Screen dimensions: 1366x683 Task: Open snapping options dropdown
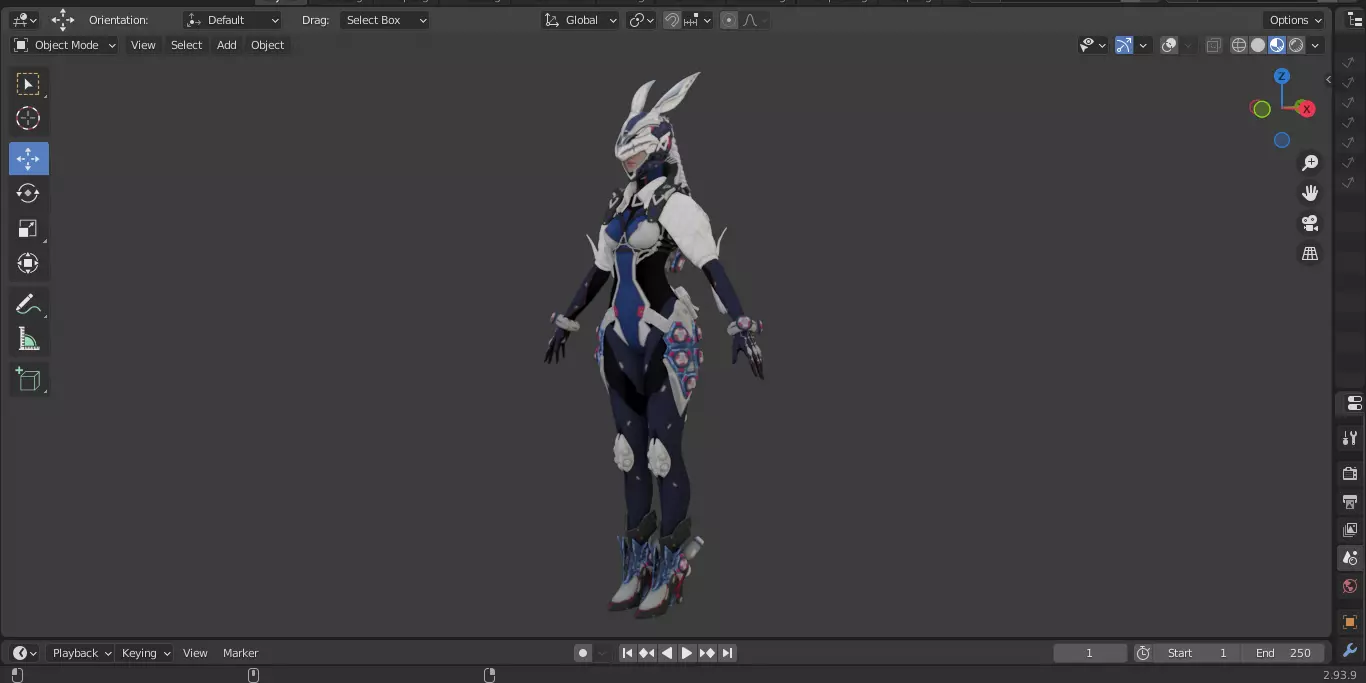(698, 20)
